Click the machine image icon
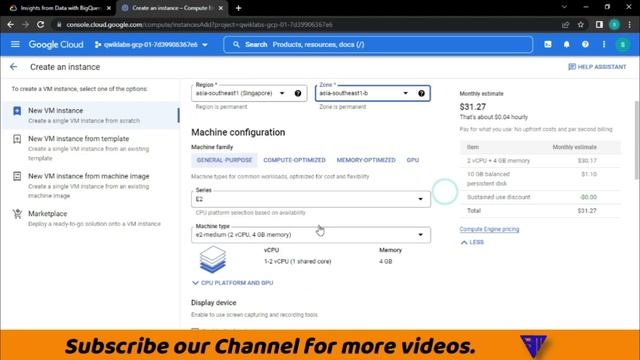640x360 pixels. [x=17, y=176]
